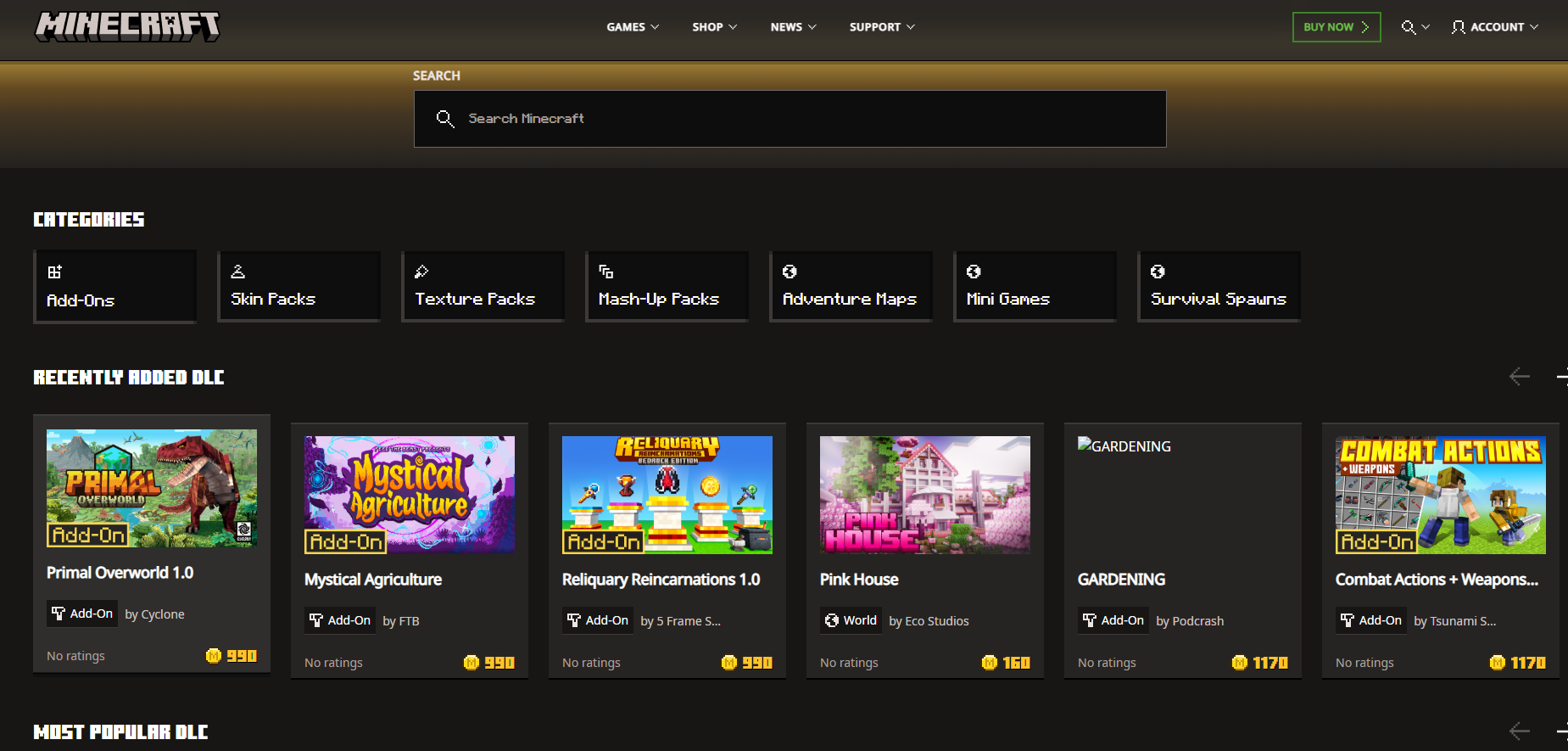Click Add-On tag icon on GARDENING card
Image resolution: width=1568 pixels, height=751 pixels.
tap(1090, 620)
